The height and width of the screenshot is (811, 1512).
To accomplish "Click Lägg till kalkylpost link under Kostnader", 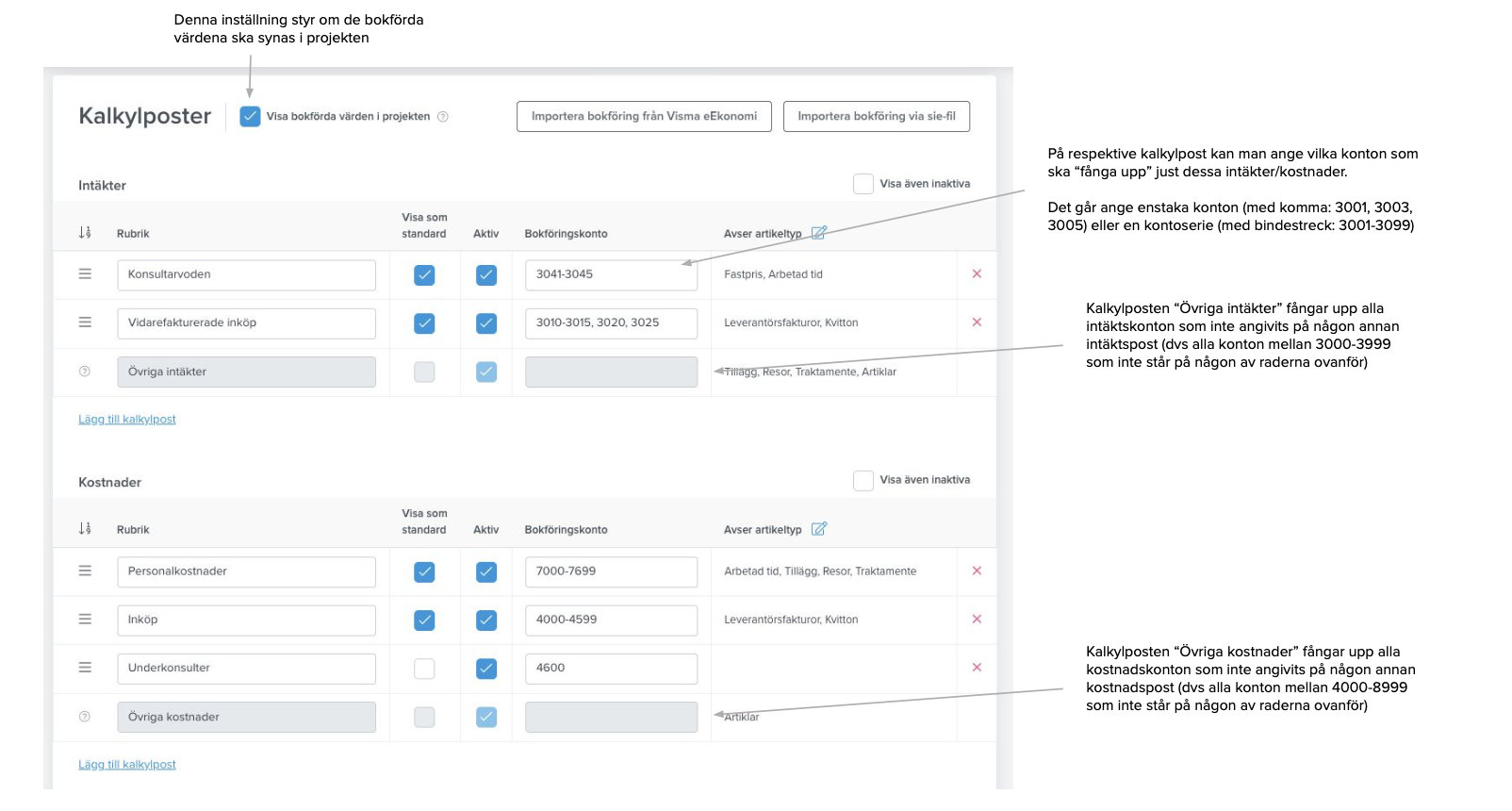I will coord(127,765).
